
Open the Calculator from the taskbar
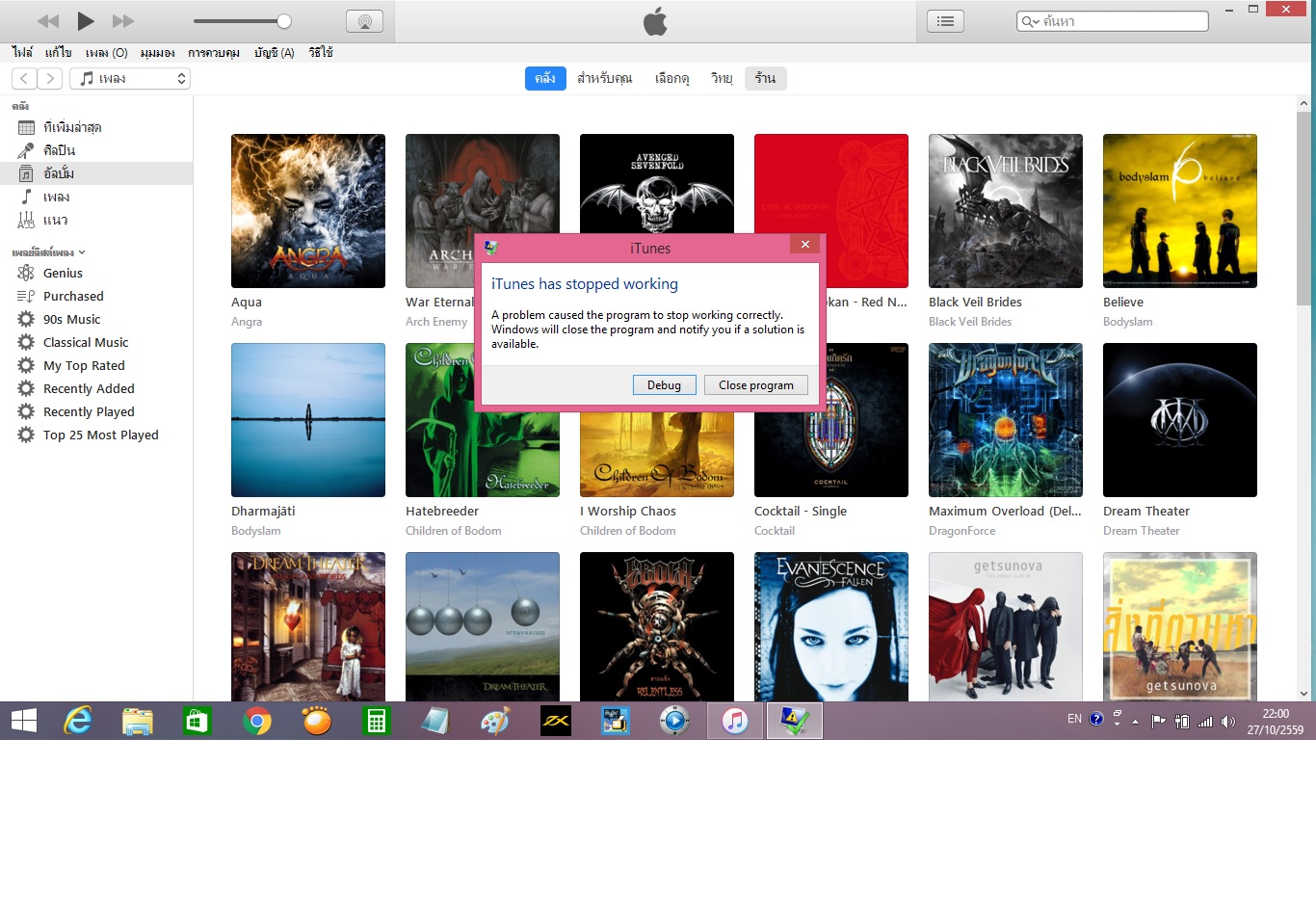click(x=377, y=721)
